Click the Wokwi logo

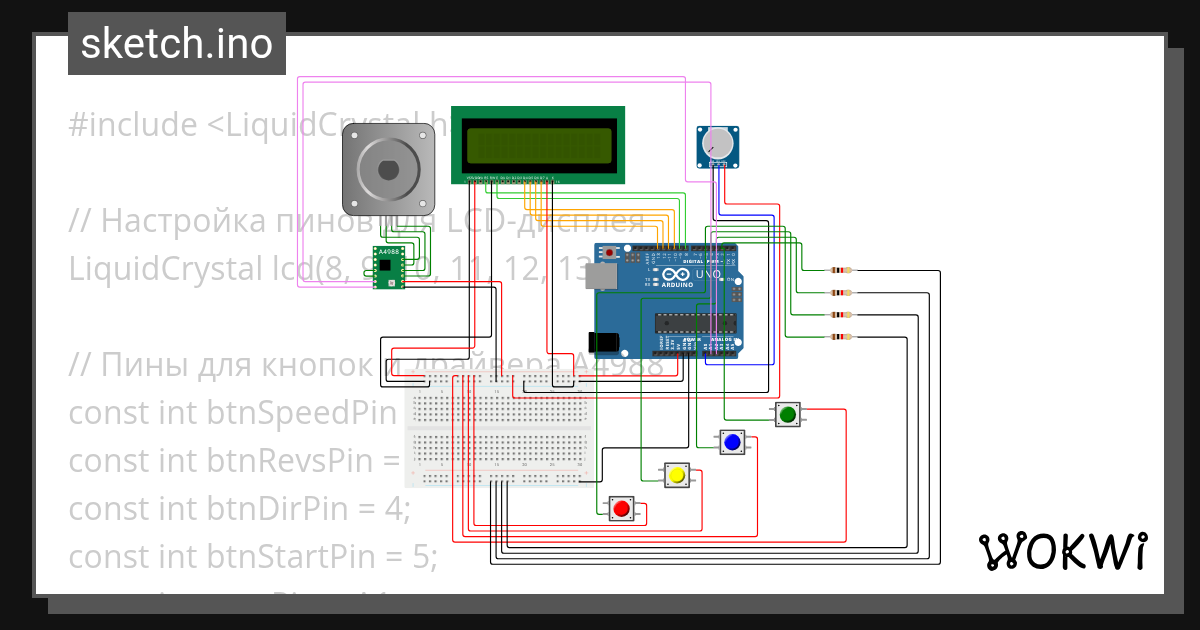point(1065,548)
